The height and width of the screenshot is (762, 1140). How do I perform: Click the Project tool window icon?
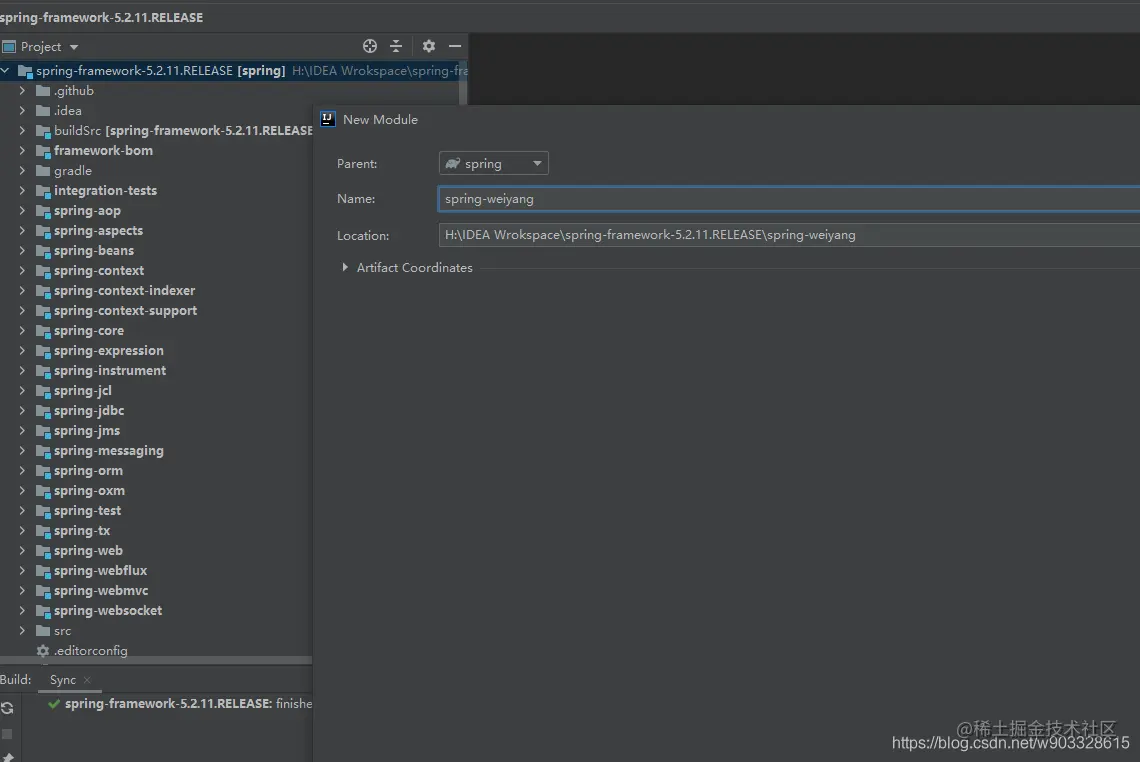click(x=9, y=47)
